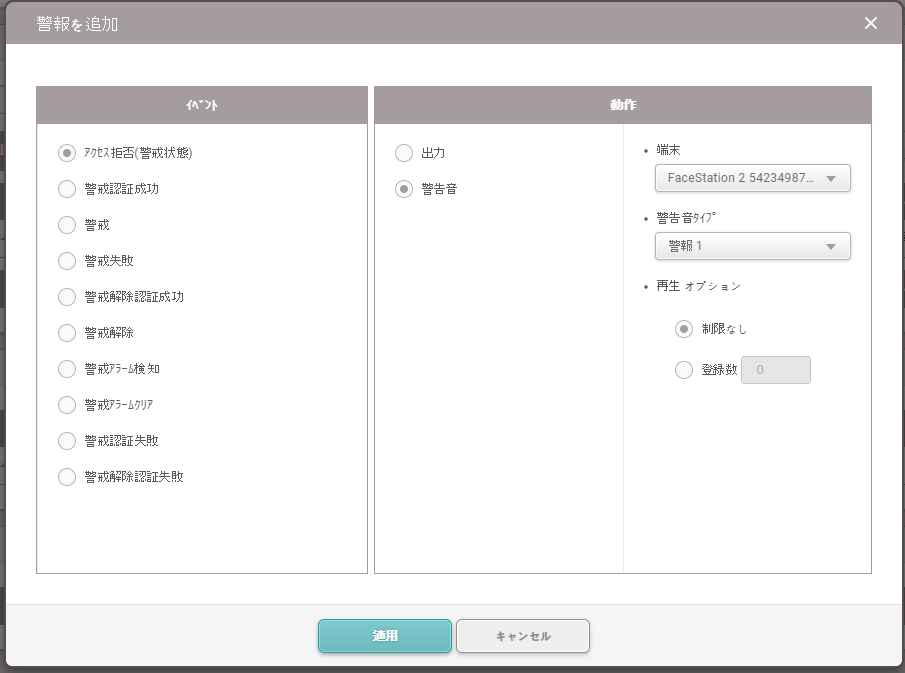Select the 警戒認証成功 event option
Image resolution: width=905 pixels, height=673 pixels.
pyautogui.click(x=67, y=189)
